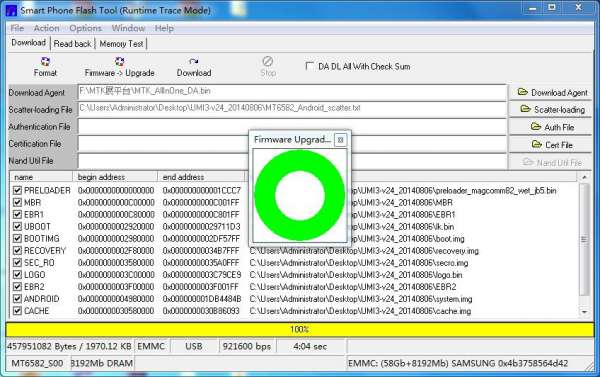Click the Authentication File input field
600x377 pixels.
[x=292, y=127]
